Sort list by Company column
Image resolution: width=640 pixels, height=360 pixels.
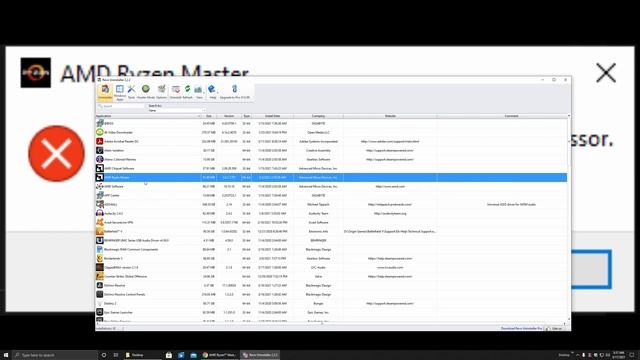318,116
